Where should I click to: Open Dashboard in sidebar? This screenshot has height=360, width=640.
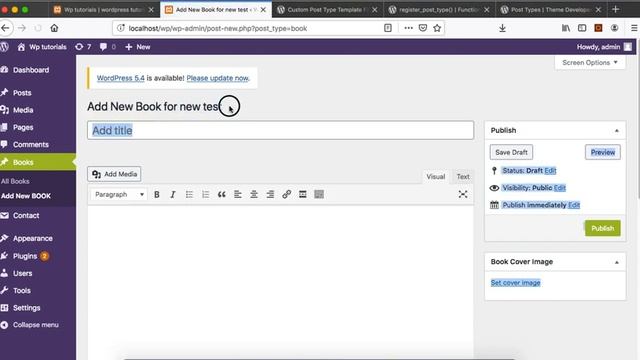pos(31,70)
